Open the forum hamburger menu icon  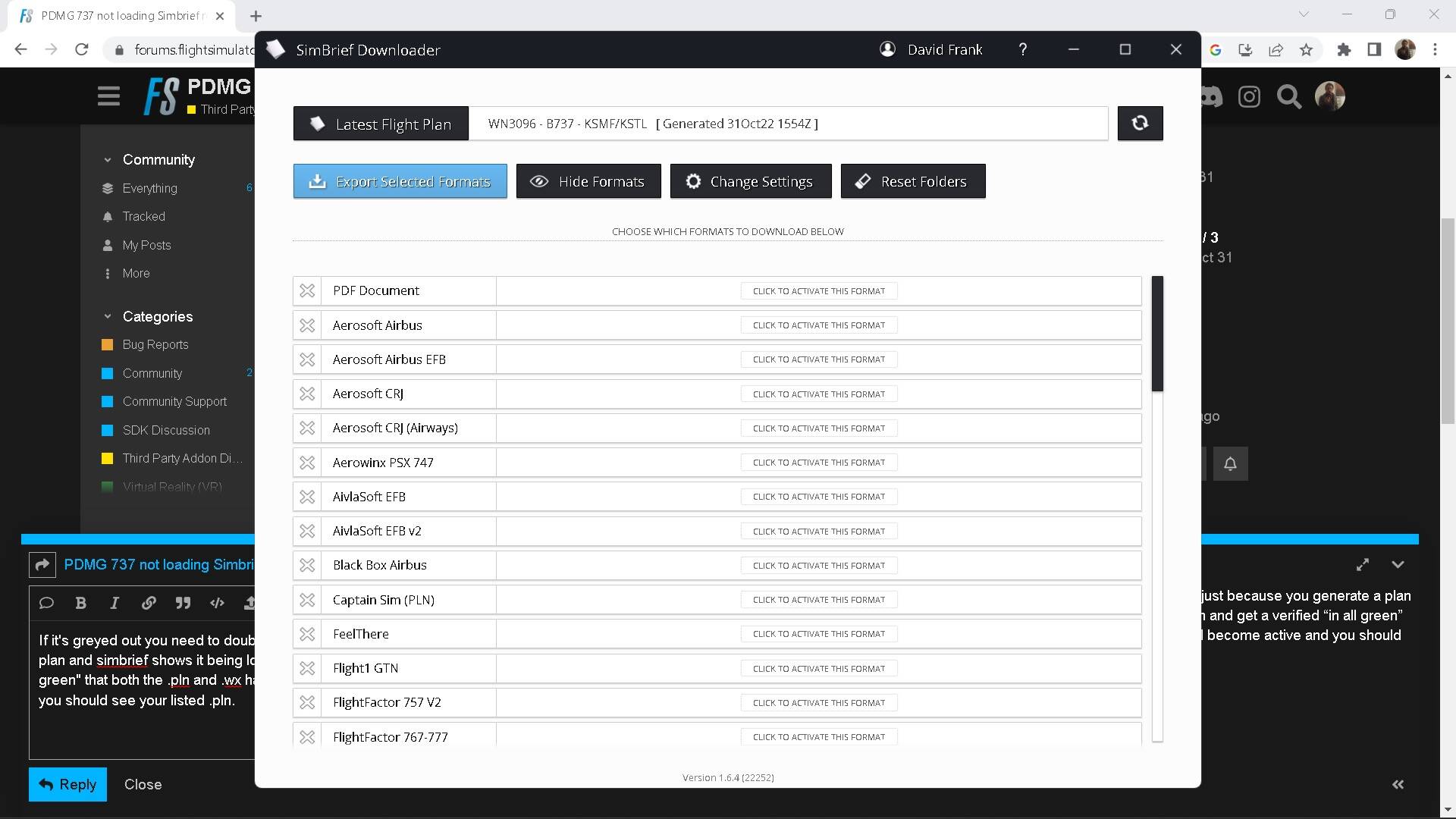point(108,97)
